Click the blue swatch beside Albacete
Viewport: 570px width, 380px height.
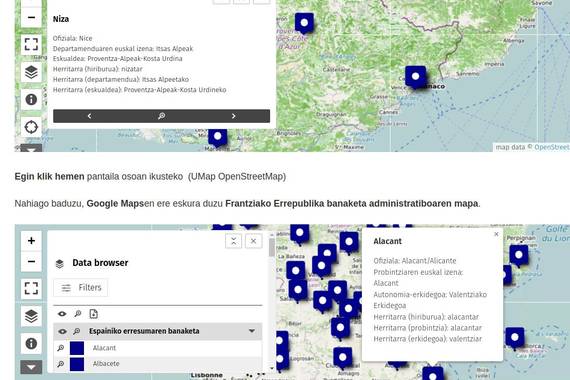[x=77, y=364]
